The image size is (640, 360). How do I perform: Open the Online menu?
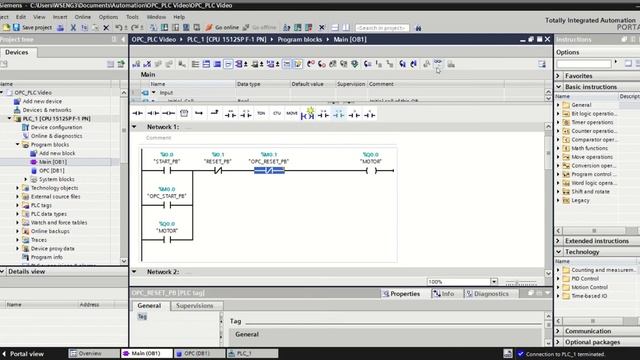point(82,17)
